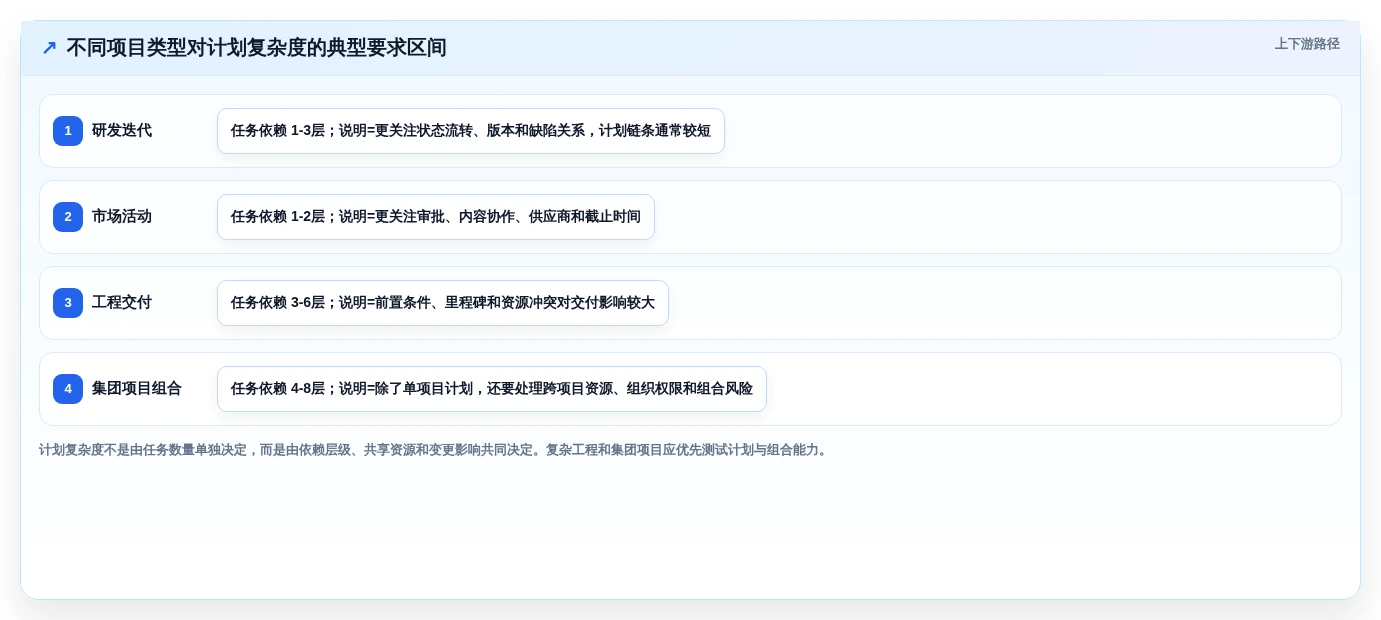Click the '市场活动' row label

pyautogui.click(x=122, y=217)
